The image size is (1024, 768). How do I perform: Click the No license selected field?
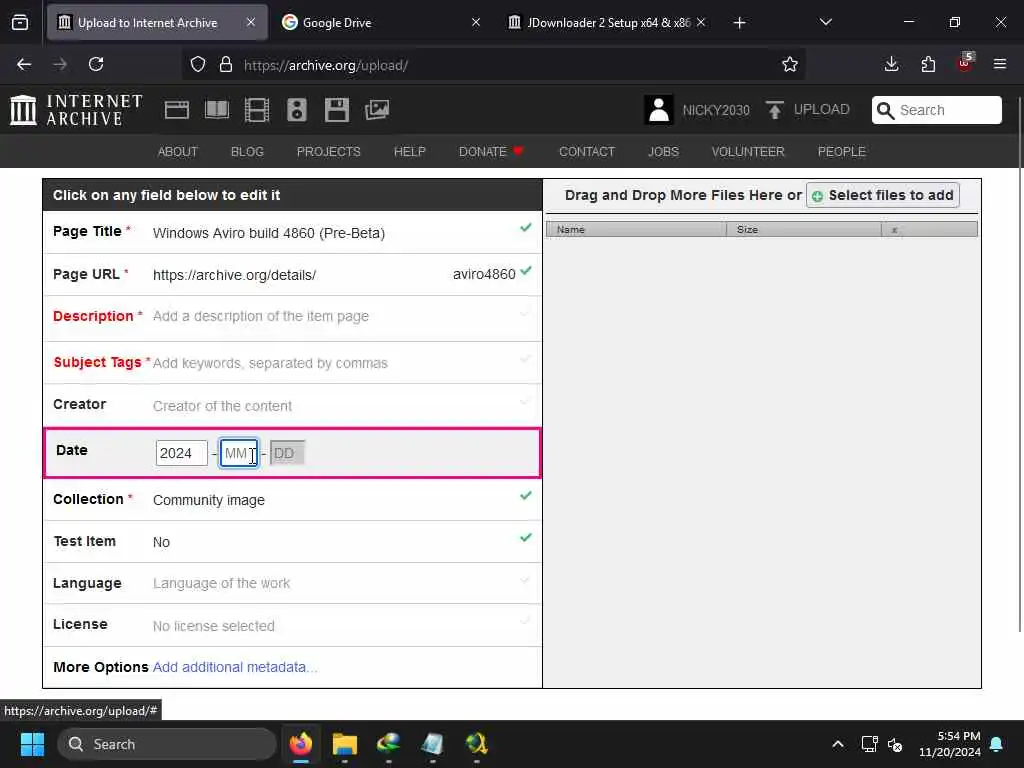(x=214, y=626)
